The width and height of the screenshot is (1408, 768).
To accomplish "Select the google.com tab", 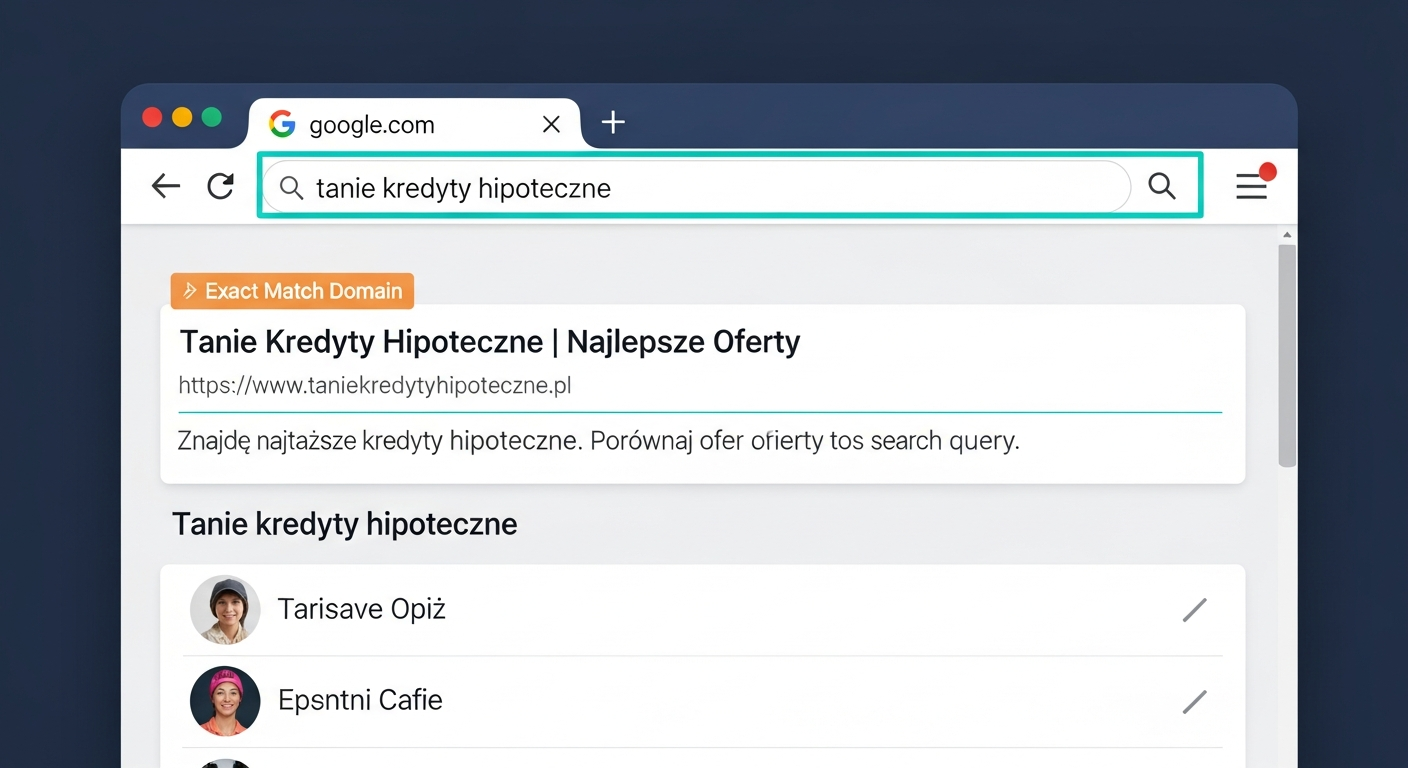I will [x=400, y=124].
